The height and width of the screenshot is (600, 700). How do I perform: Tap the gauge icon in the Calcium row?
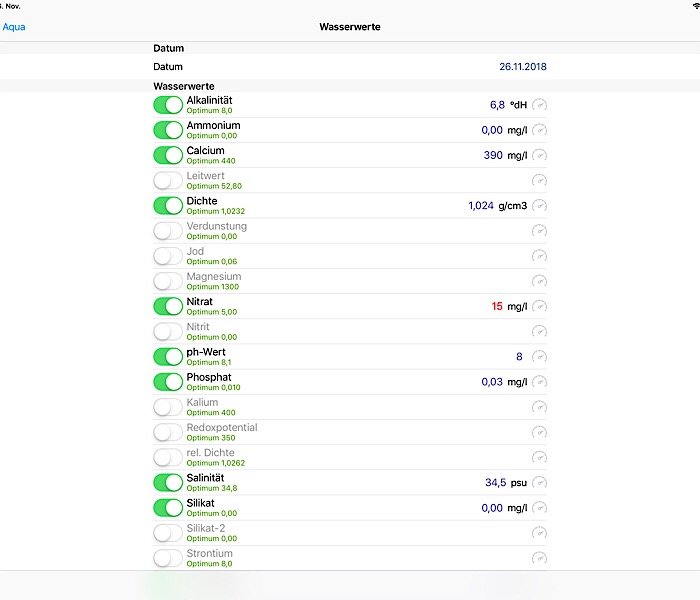[x=540, y=155]
